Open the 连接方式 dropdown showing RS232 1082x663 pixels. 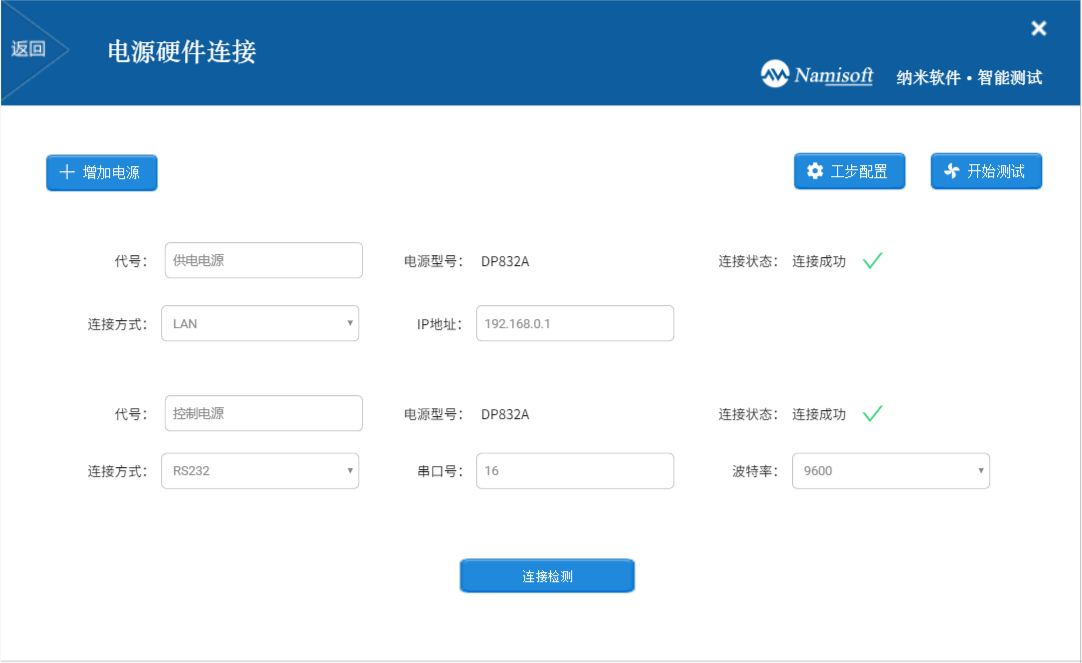(x=260, y=471)
